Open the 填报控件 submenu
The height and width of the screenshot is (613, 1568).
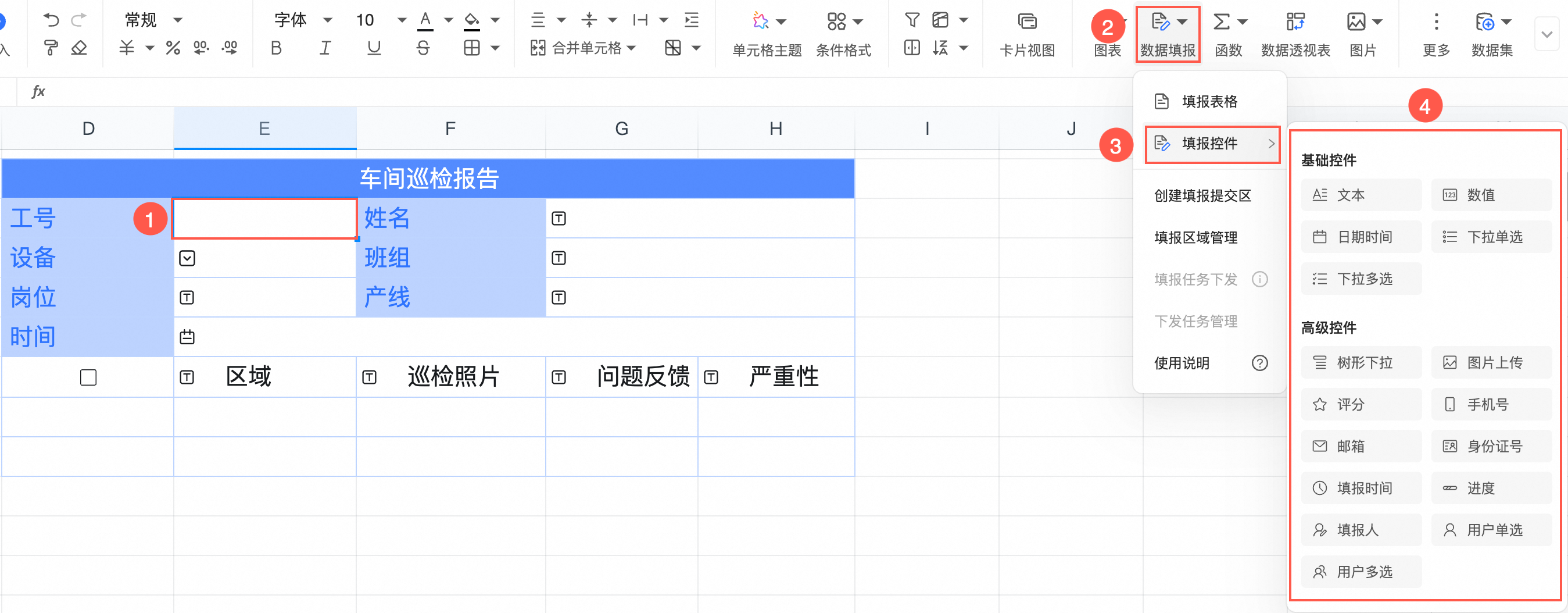(1212, 144)
